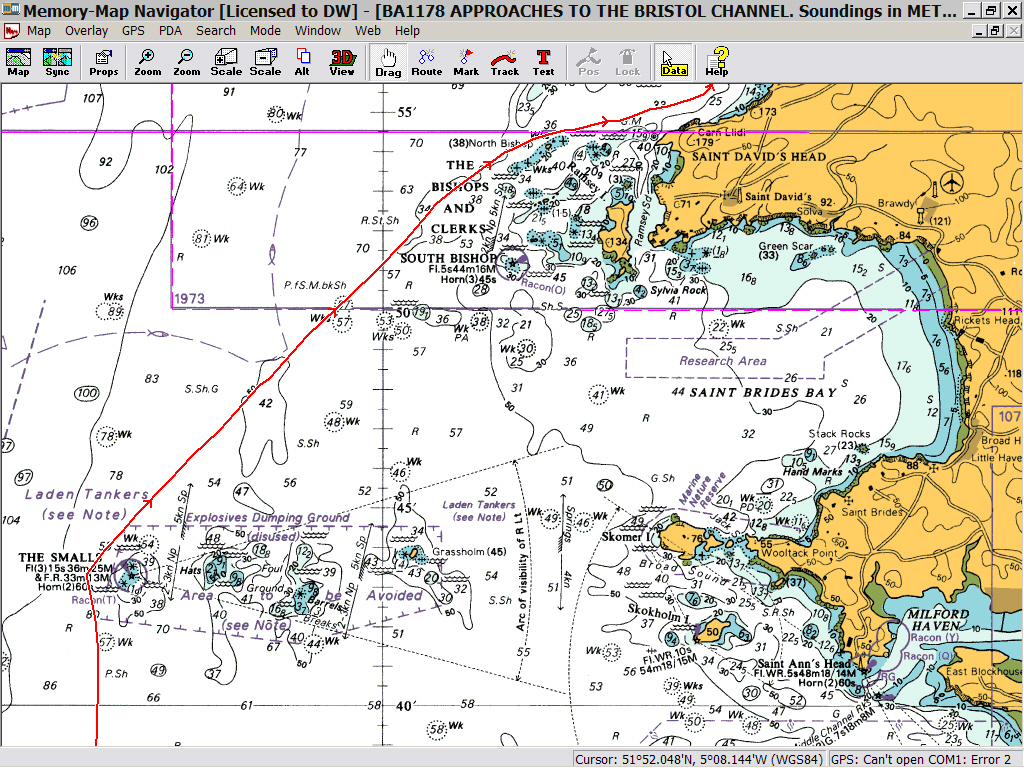Open the Window menu

point(317,31)
